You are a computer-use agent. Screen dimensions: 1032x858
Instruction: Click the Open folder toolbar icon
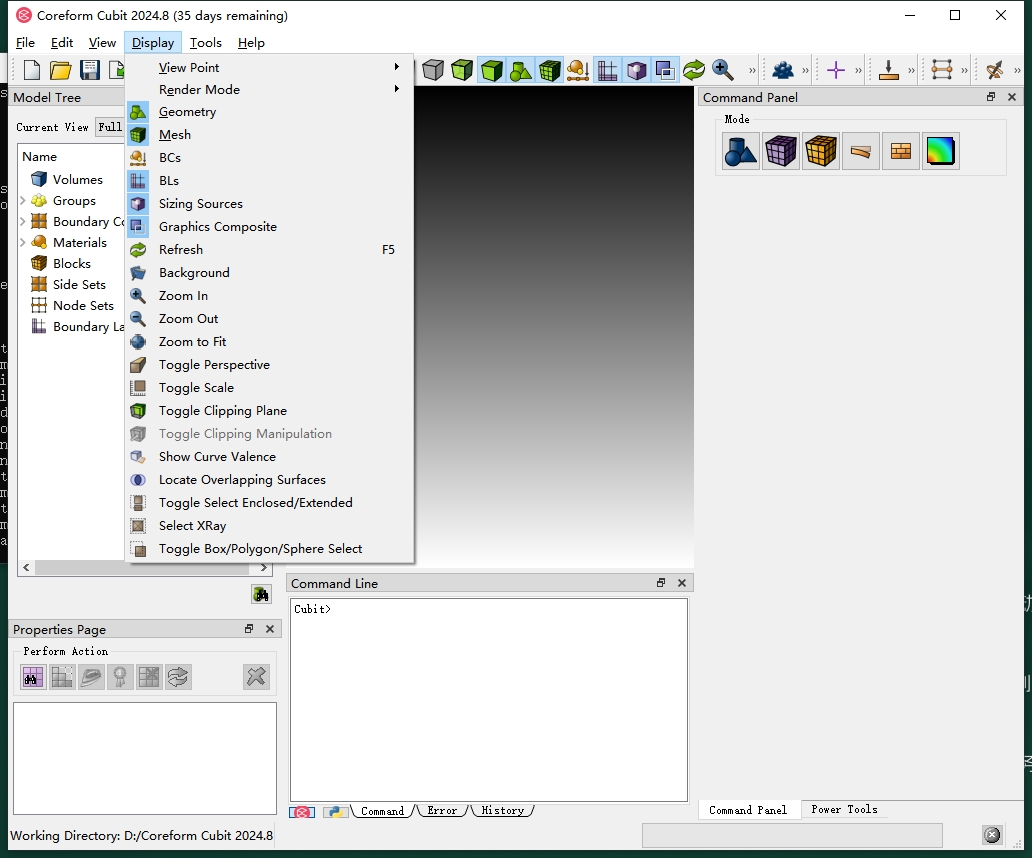[61, 70]
